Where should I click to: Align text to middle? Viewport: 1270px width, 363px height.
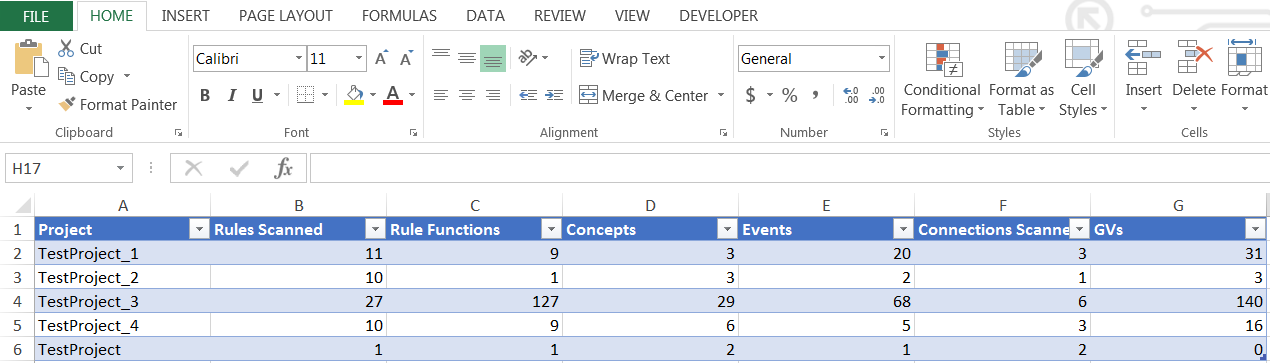(466, 58)
